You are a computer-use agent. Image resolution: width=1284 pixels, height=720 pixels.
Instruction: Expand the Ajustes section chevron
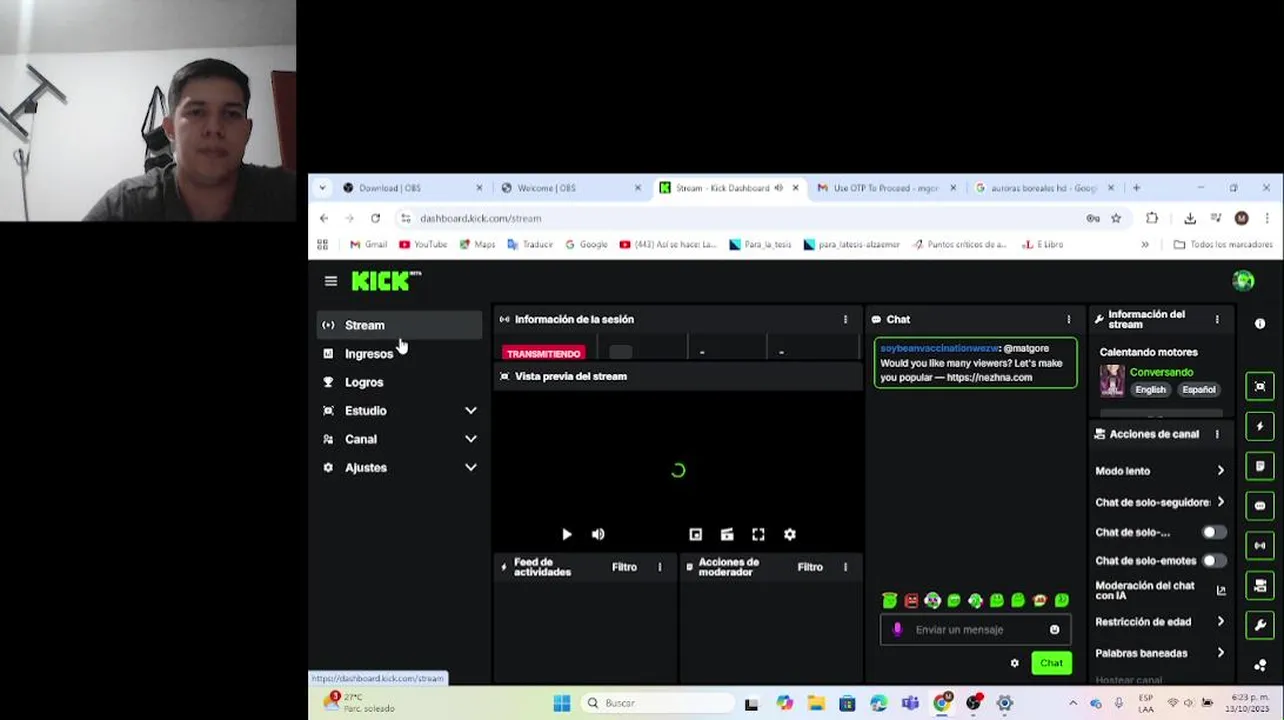pyautogui.click(x=470, y=468)
